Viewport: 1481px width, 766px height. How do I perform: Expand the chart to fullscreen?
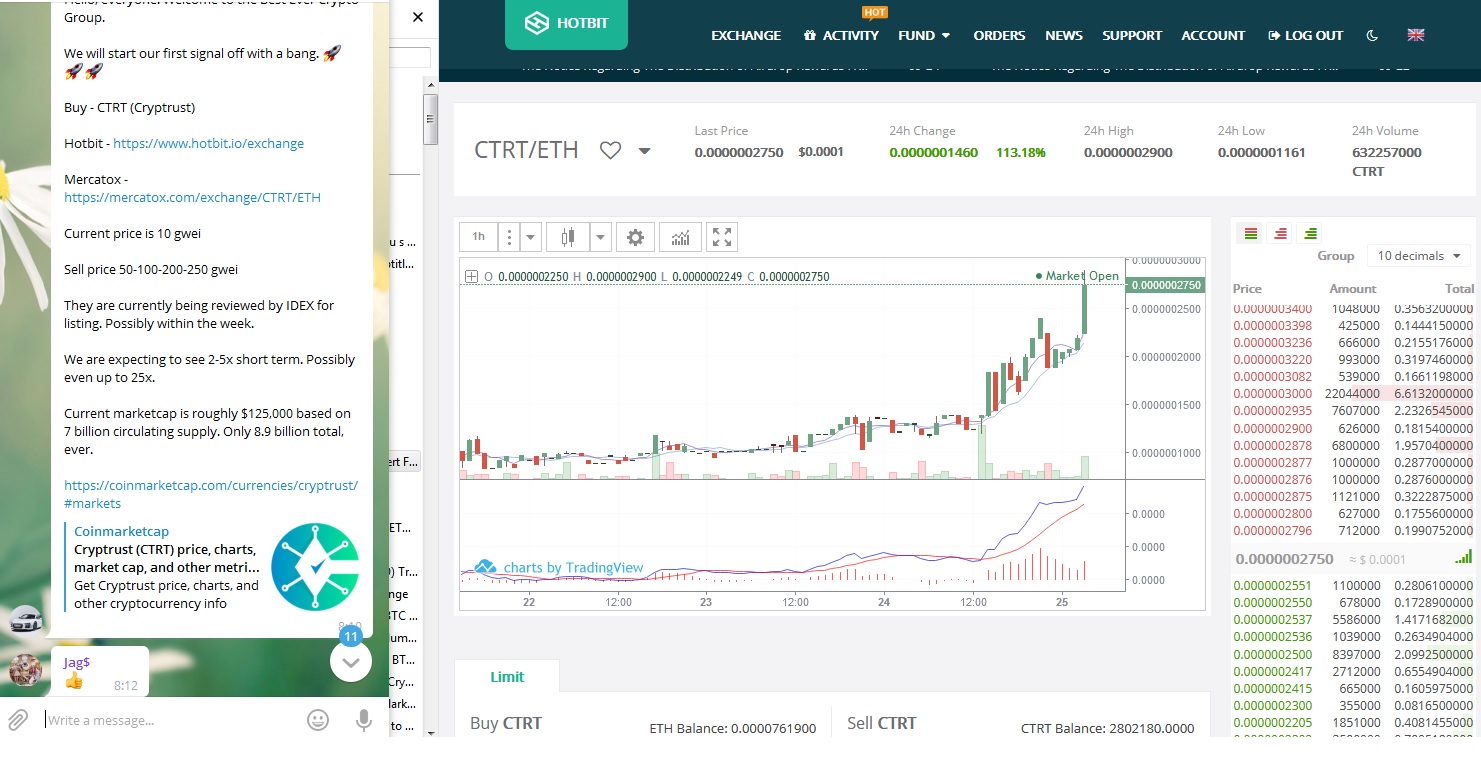(722, 237)
